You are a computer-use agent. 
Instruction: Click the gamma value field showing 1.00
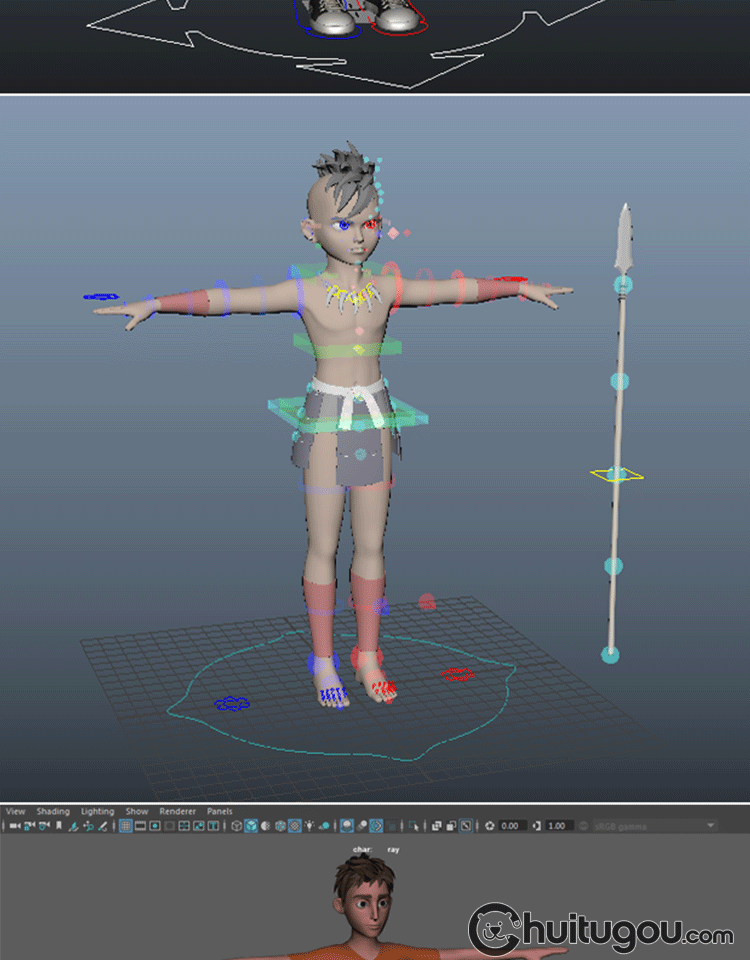click(557, 826)
